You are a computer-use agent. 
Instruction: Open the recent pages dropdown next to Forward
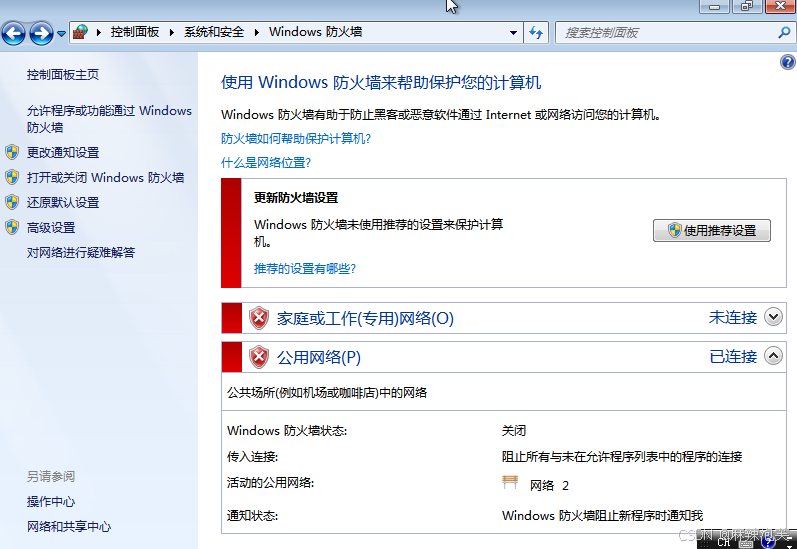click(x=61, y=34)
